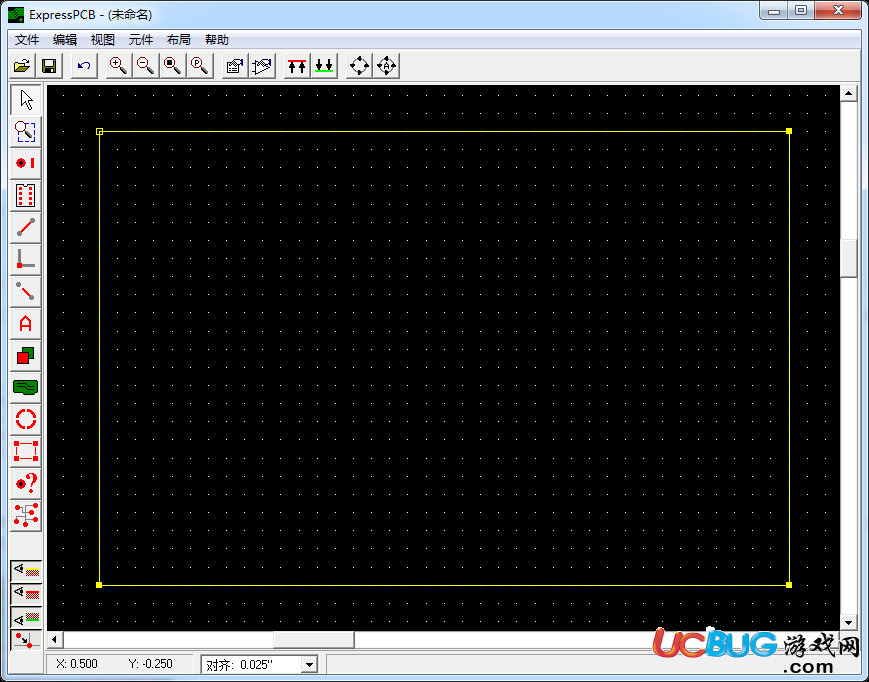Select the place filled plane tool
Viewport: 869px width, 682px height.
pos(25,387)
